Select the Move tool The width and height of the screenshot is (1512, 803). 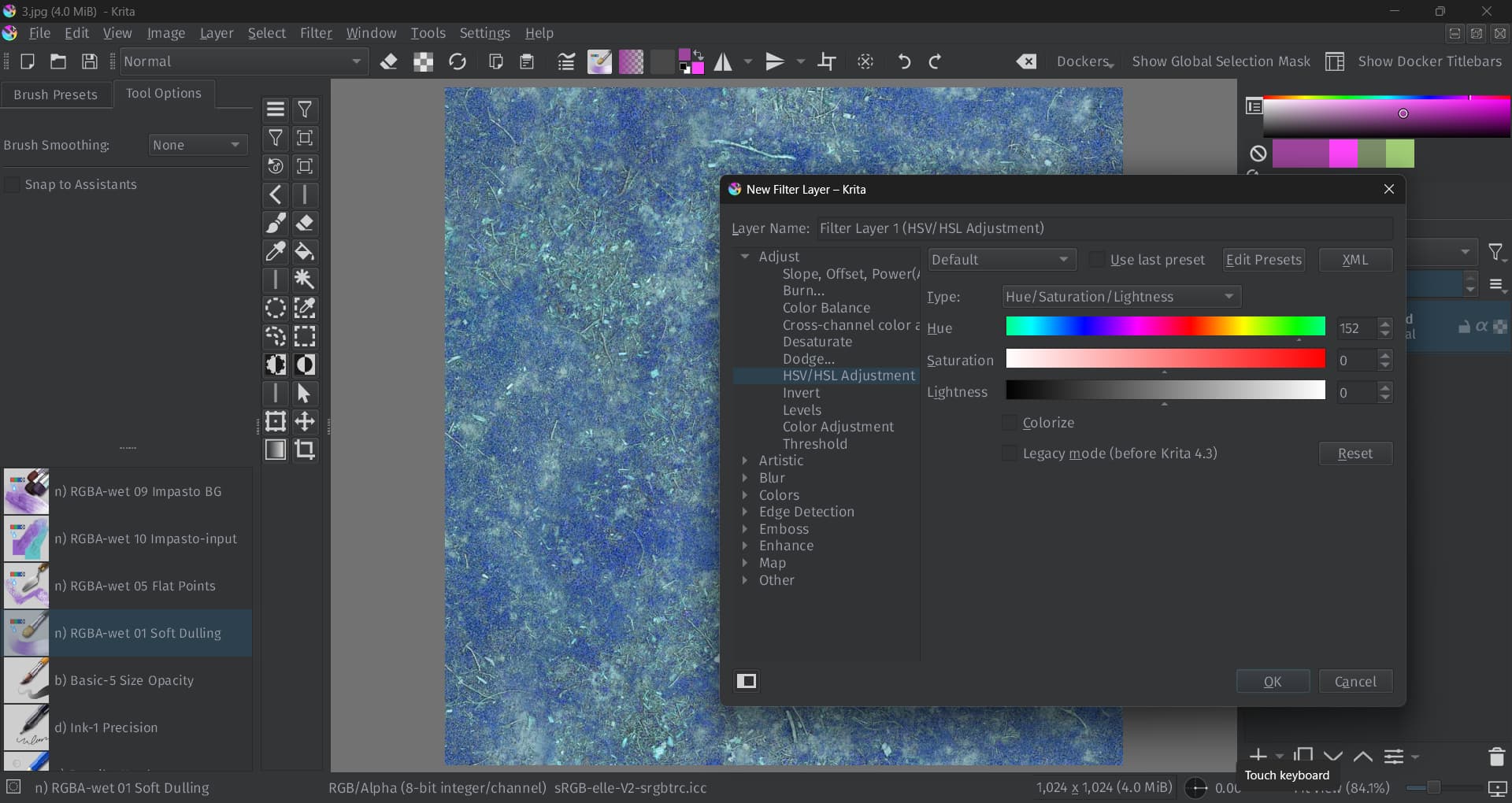tap(305, 421)
